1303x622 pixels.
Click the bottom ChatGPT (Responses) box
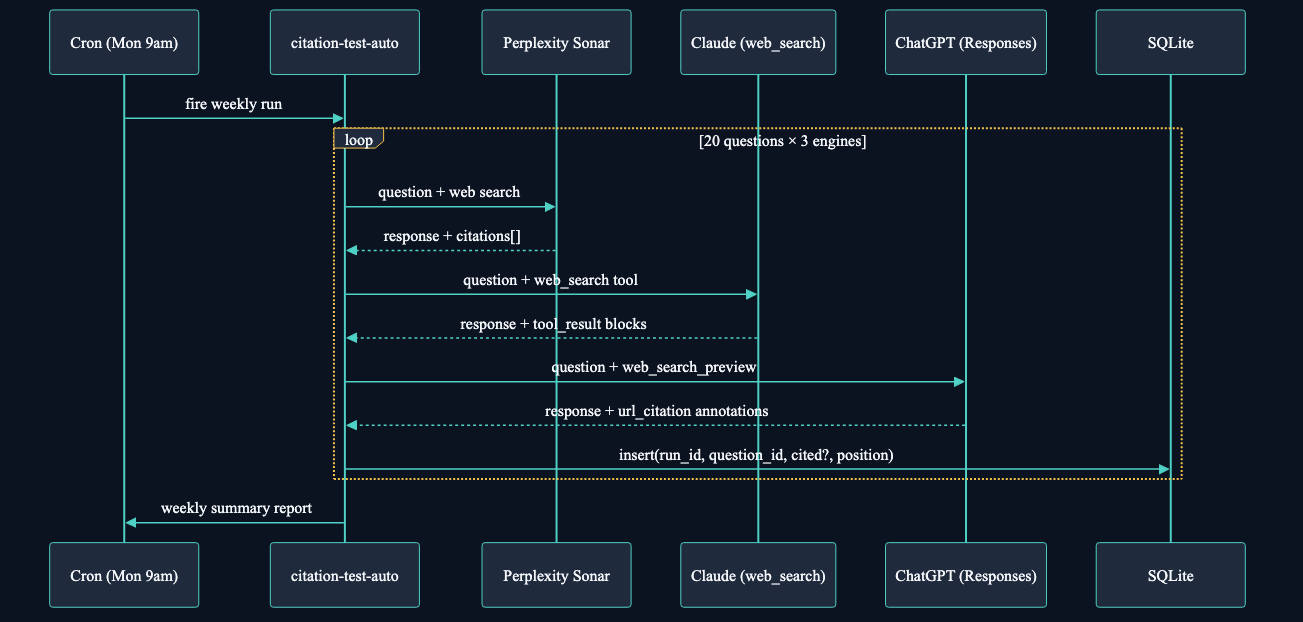coord(966,575)
